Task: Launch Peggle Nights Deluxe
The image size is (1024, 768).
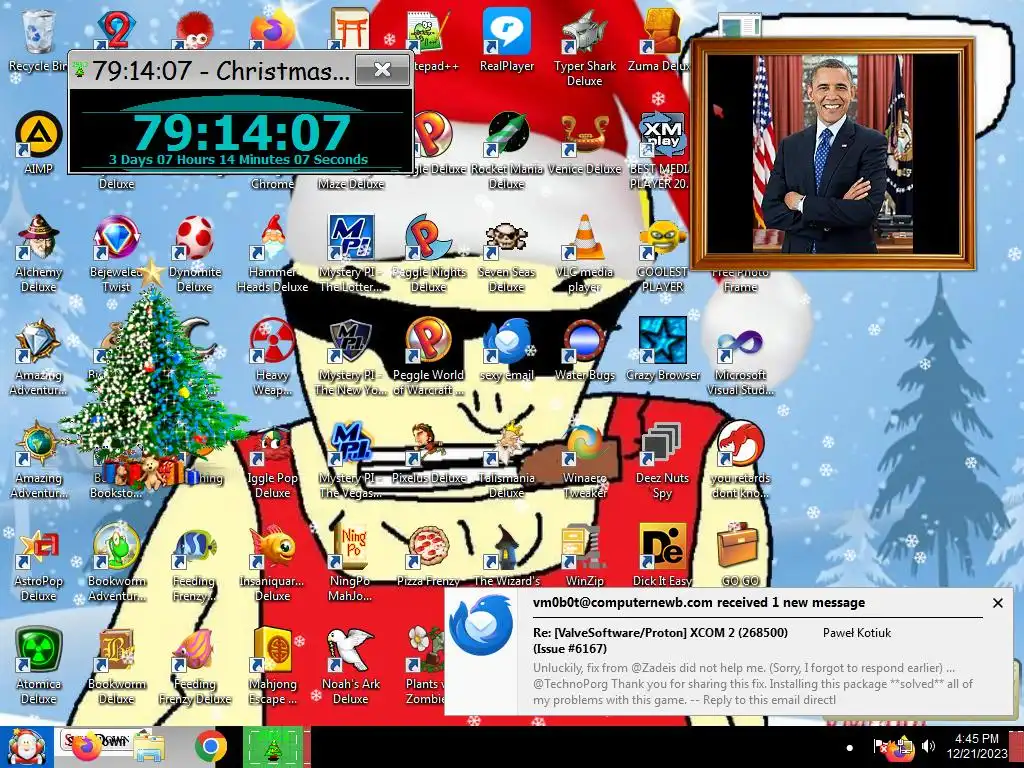Action: click(428, 255)
